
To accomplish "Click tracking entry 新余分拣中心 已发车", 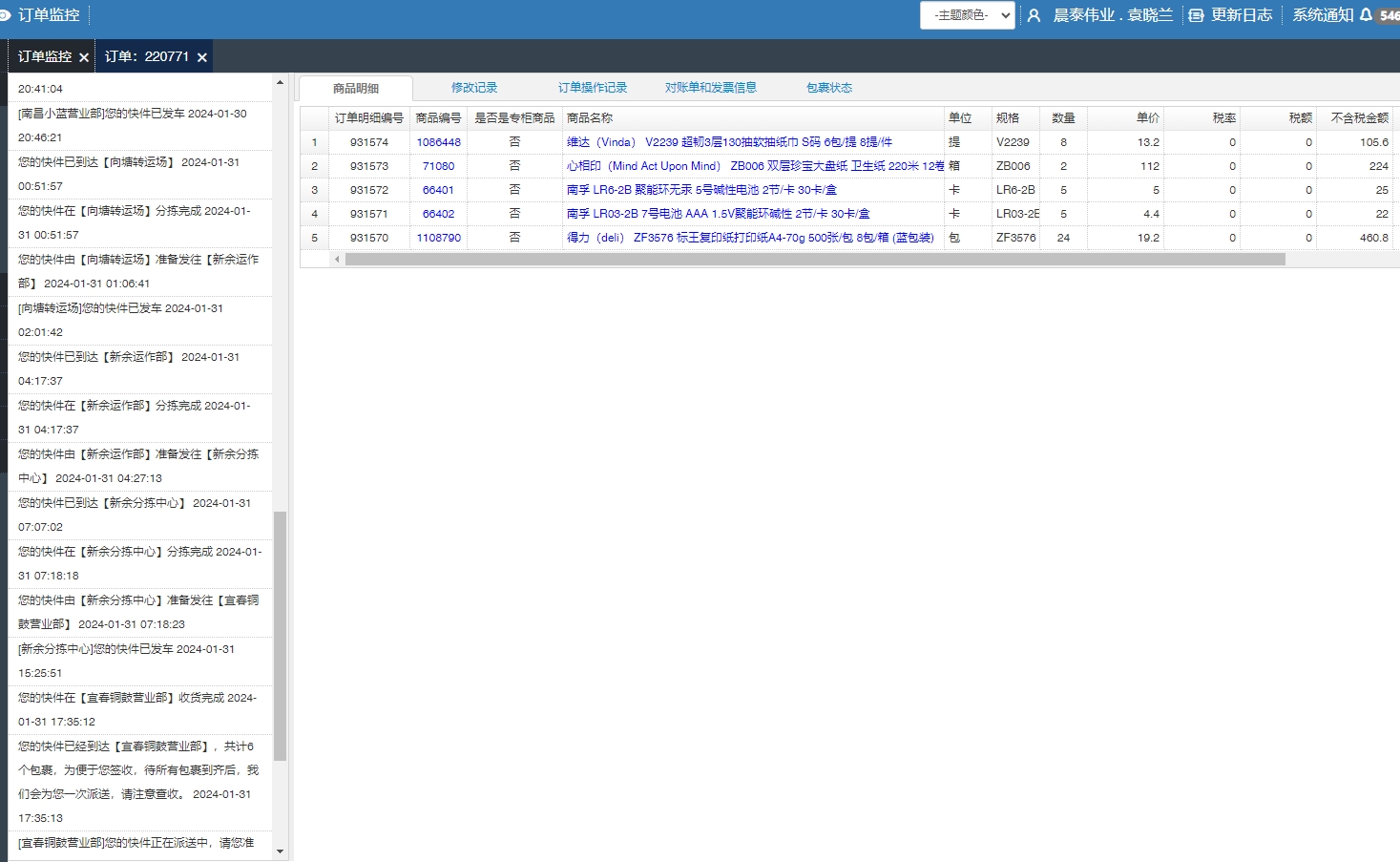I will pyautogui.click(x=140, y=661).
